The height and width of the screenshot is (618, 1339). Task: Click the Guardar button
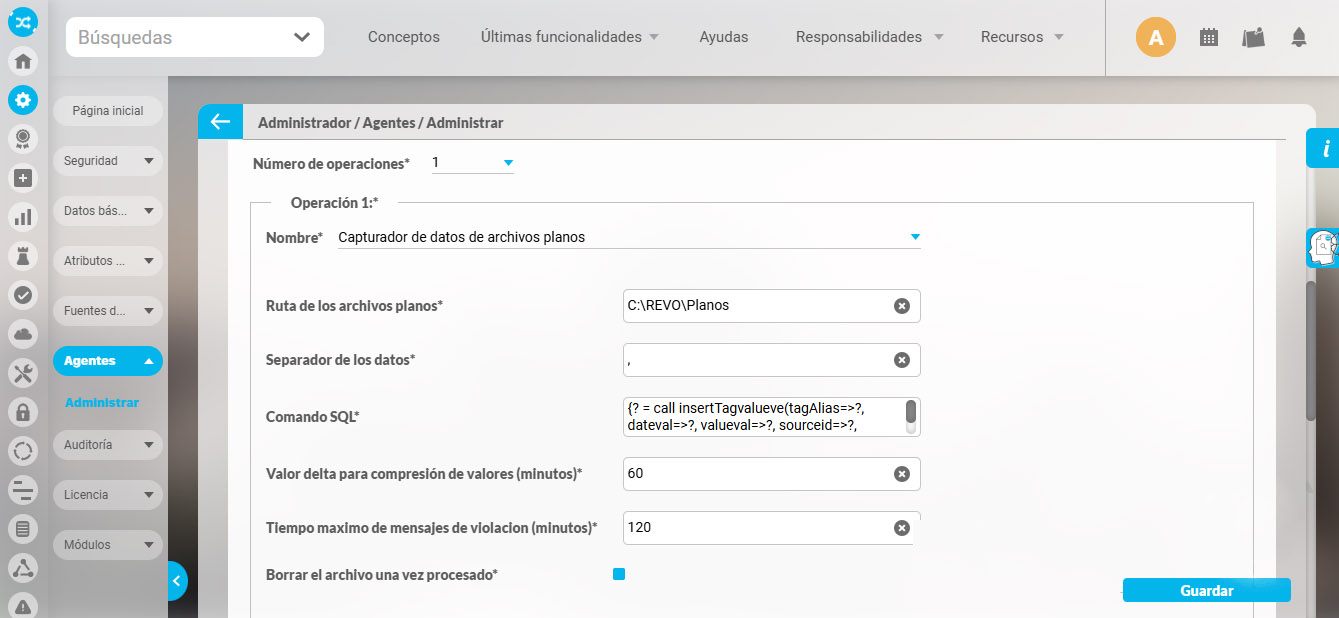1206,590
